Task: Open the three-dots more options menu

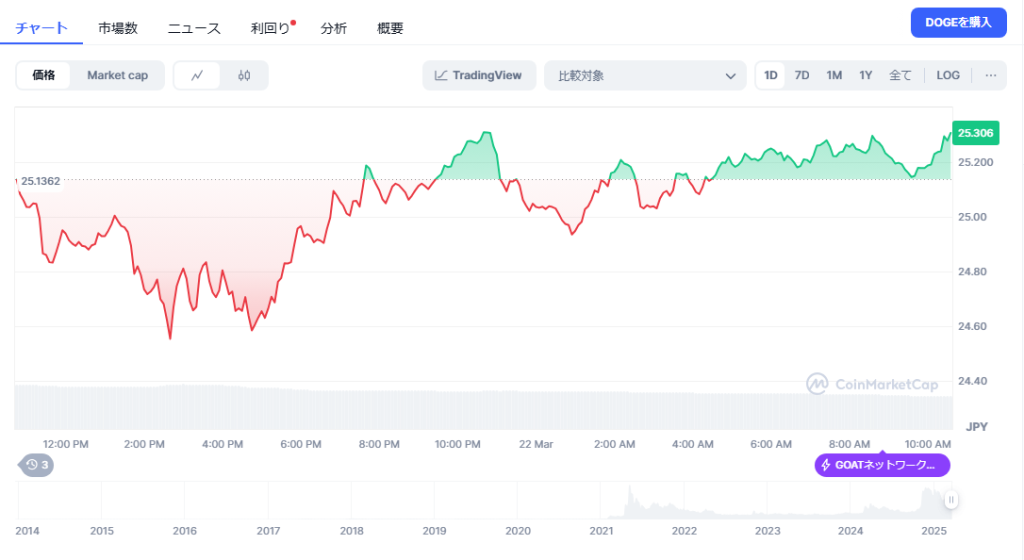Action: 990,75
